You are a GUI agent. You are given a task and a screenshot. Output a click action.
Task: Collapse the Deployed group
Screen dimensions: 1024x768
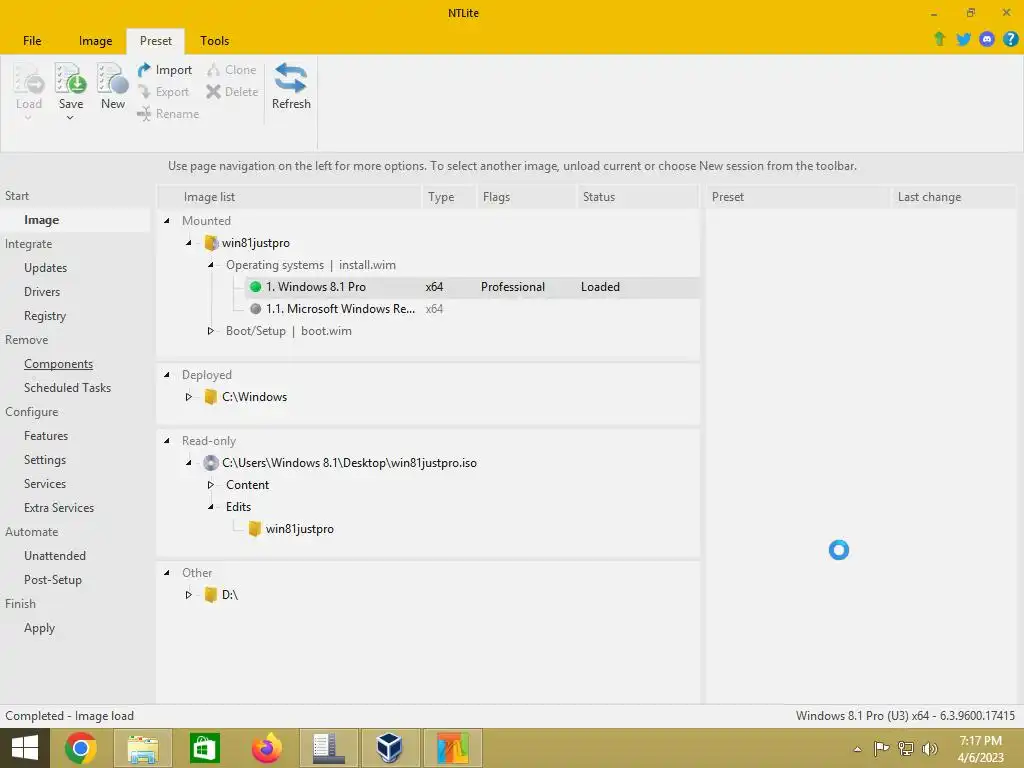pyautogui.click(x=167, y=375)
